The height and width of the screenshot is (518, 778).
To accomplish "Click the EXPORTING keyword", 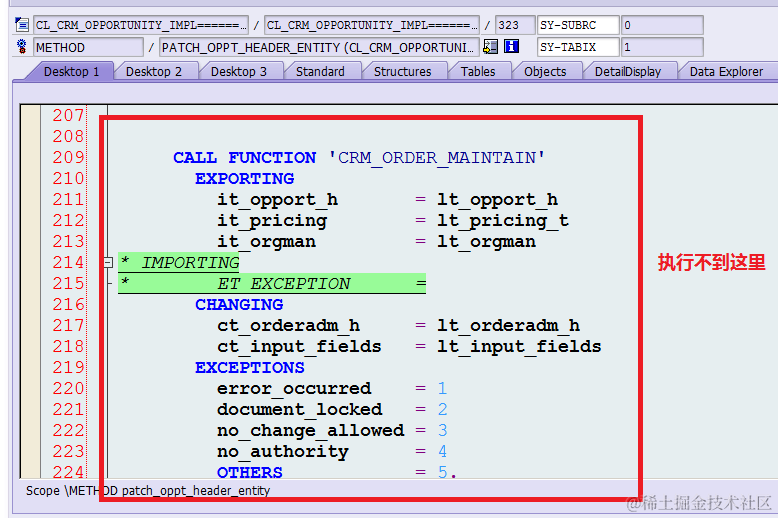I will pyautogui.click(x=245, y=179).
